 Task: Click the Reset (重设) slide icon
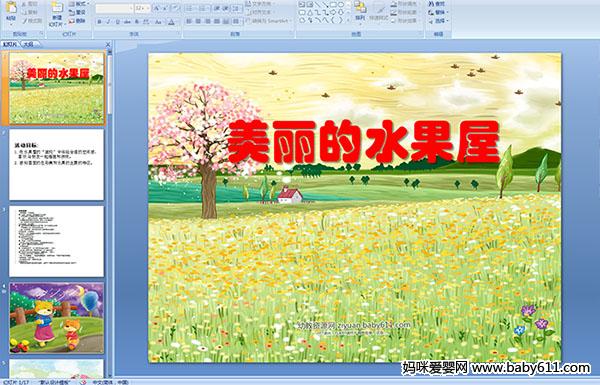click(x=77, y=12)
